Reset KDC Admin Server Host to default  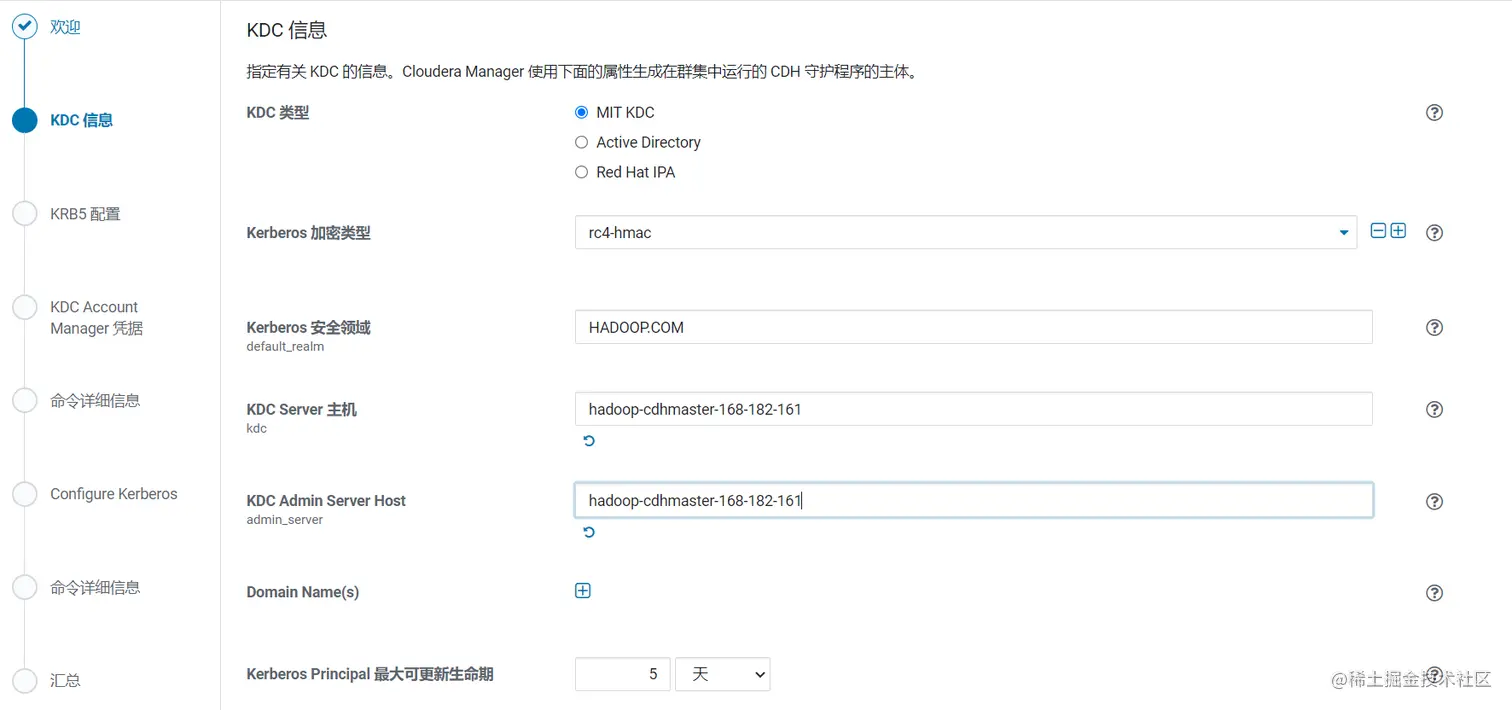click(589, 532)
